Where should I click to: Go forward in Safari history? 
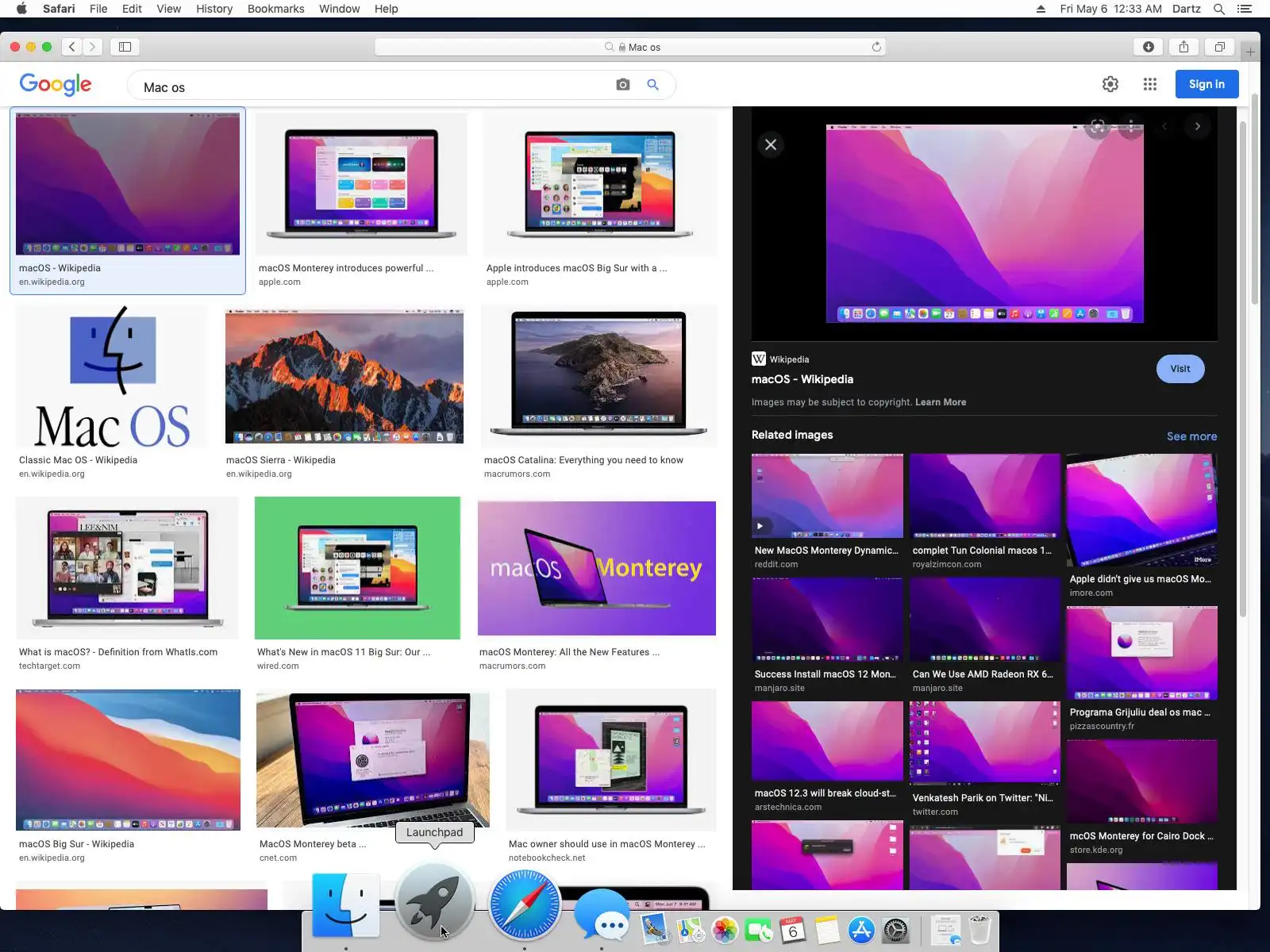(x=92, y=47)
